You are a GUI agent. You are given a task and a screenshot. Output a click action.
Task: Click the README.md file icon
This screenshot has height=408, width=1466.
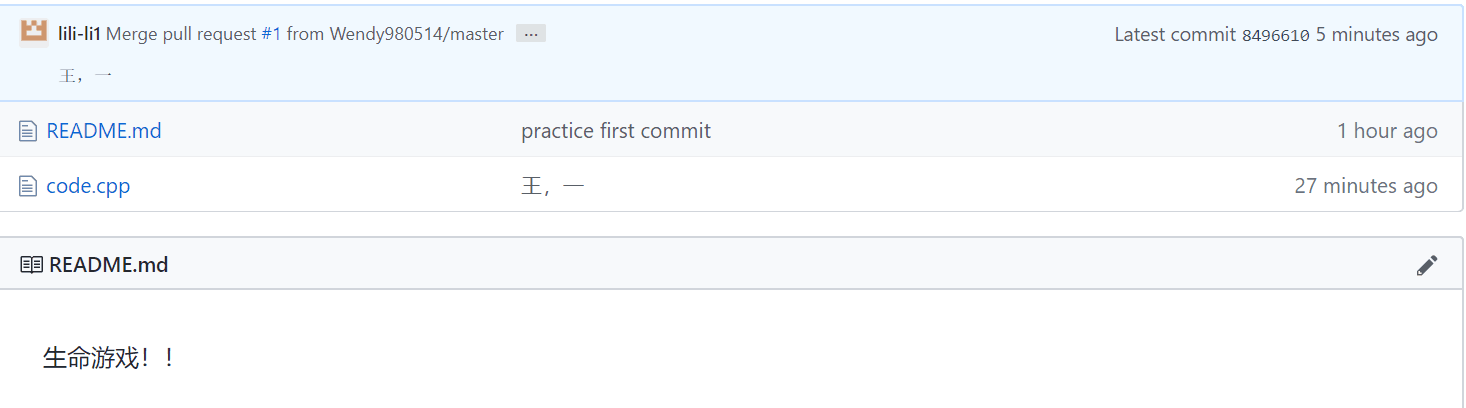[x=28, y=131]
